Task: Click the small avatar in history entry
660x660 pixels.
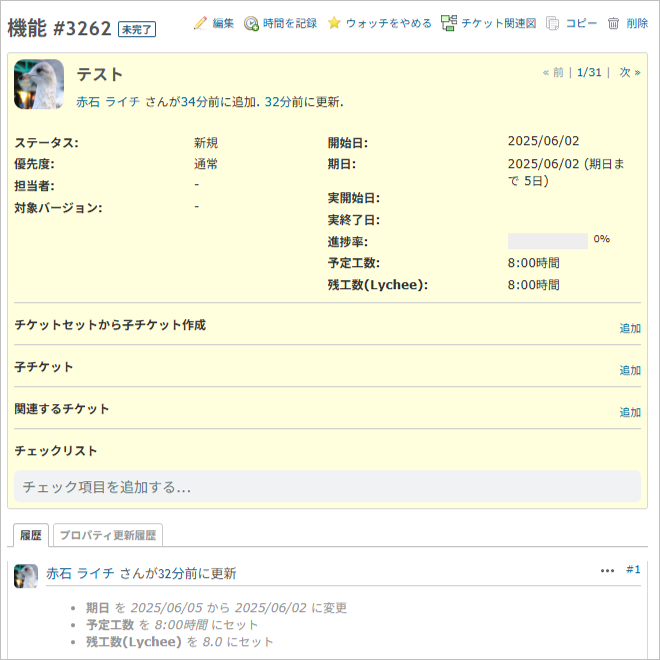Action: point(26,576)
